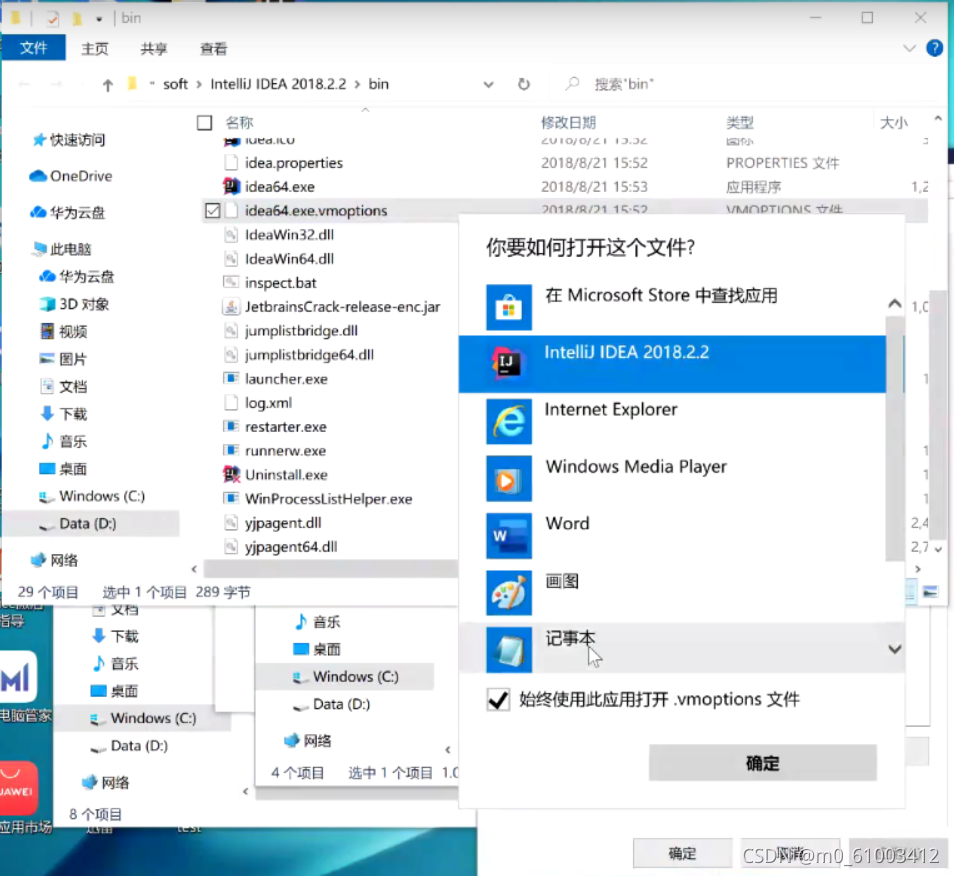This screenshot has height=876, width=954.
Task: Click the 下载 arrow icon in bin window
Action: 47,414
